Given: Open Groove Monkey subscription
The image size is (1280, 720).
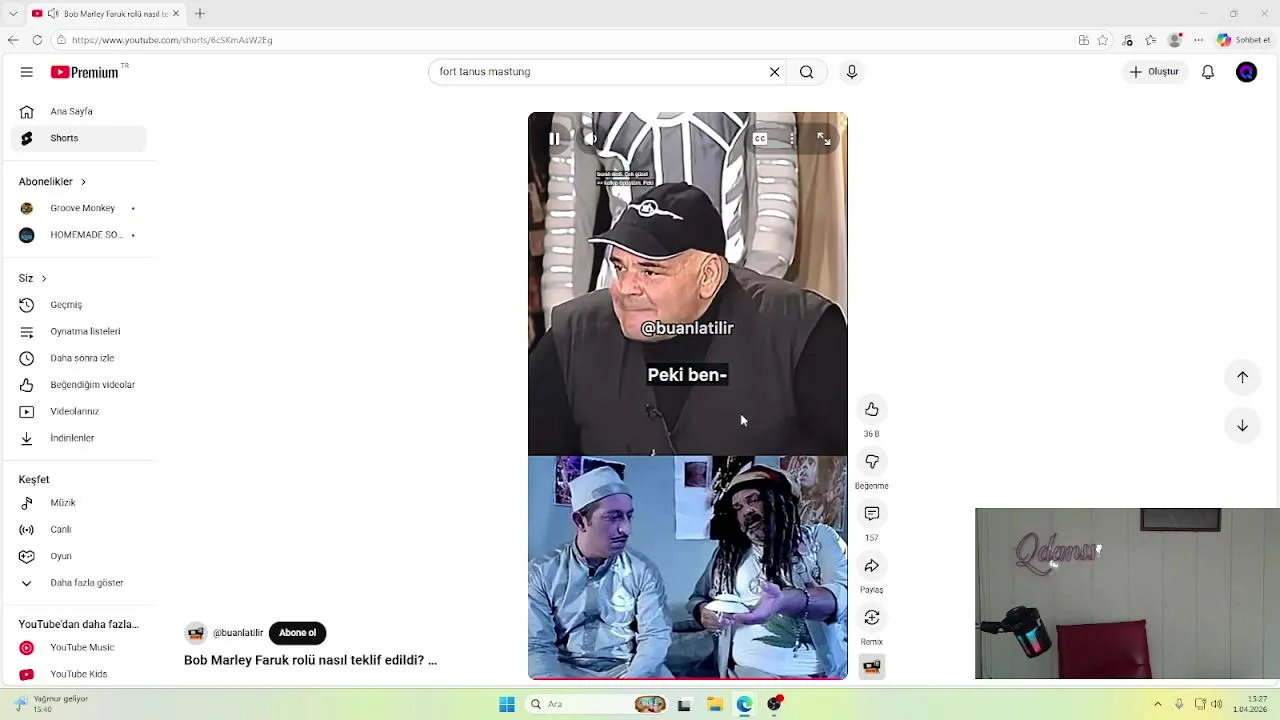Looking at the screenshot, I should pyautogui.click(x=78, y=208).
